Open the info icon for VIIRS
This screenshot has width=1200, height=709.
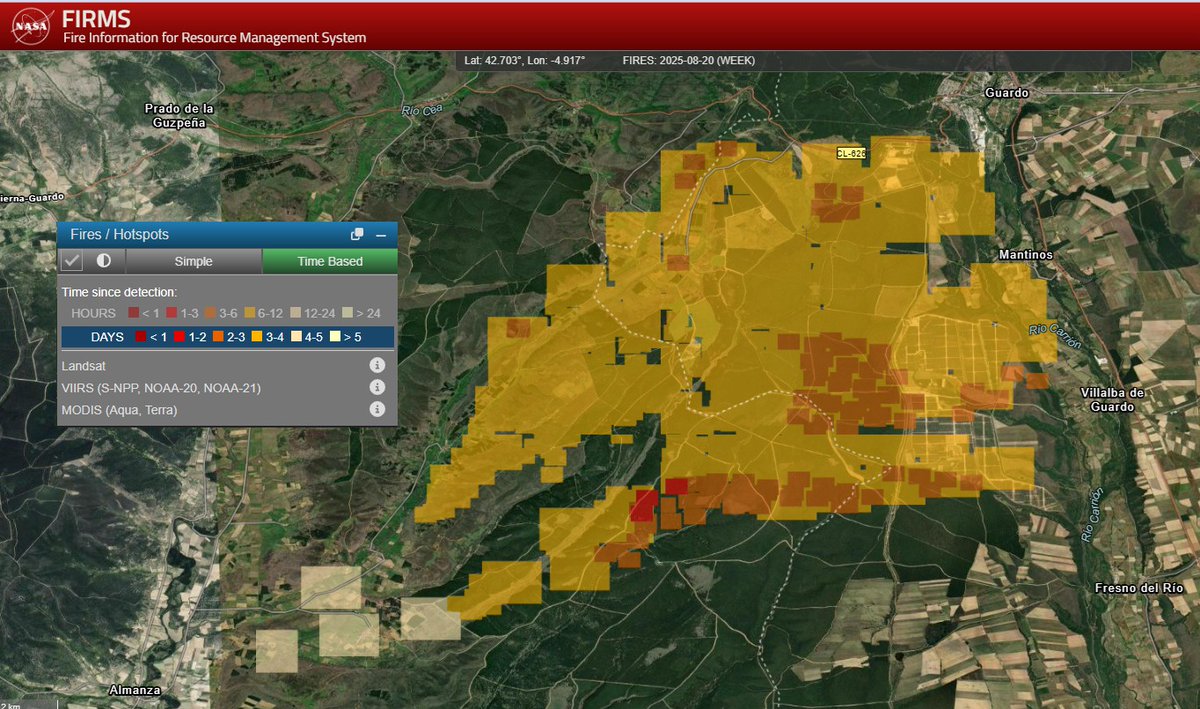click(377, 387)
